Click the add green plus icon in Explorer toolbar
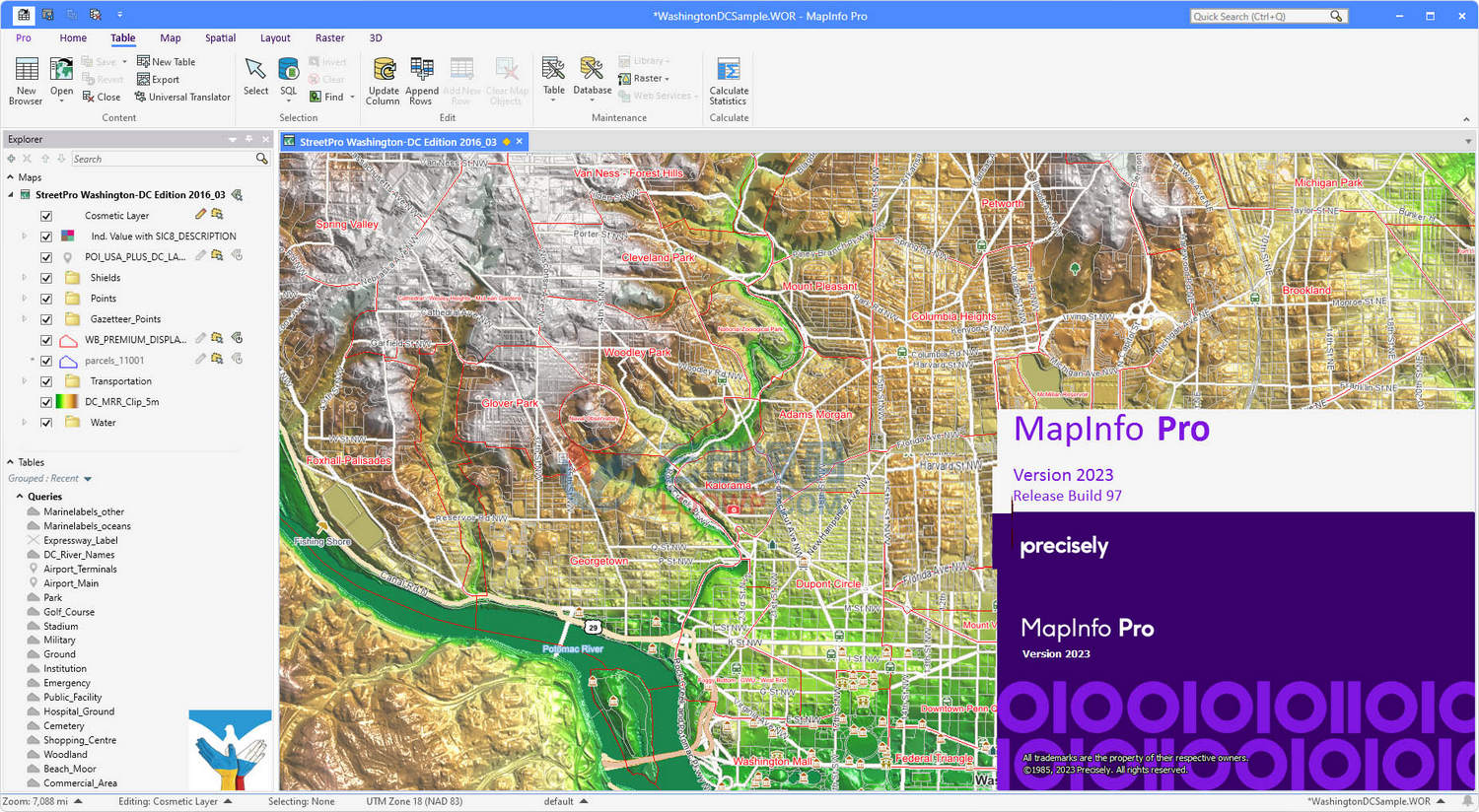The height and width of the screenshot is (812, 1479). [x=12, y=159]
